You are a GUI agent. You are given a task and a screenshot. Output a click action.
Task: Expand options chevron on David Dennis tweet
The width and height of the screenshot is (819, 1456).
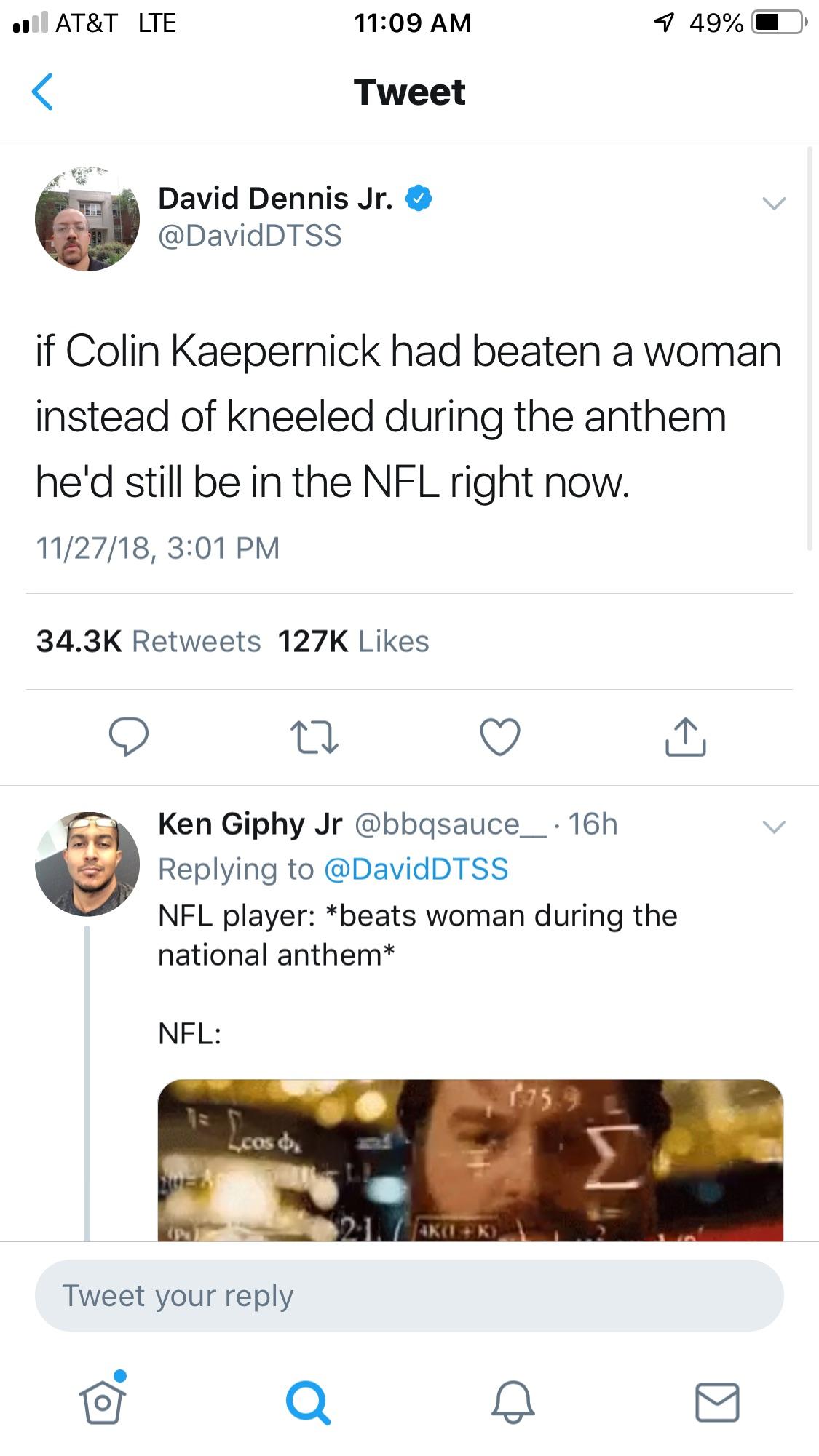click(x=774, y=203)
